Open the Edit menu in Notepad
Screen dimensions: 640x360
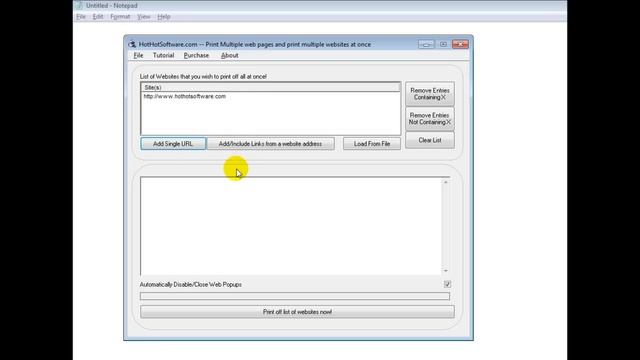click(98, 17)
